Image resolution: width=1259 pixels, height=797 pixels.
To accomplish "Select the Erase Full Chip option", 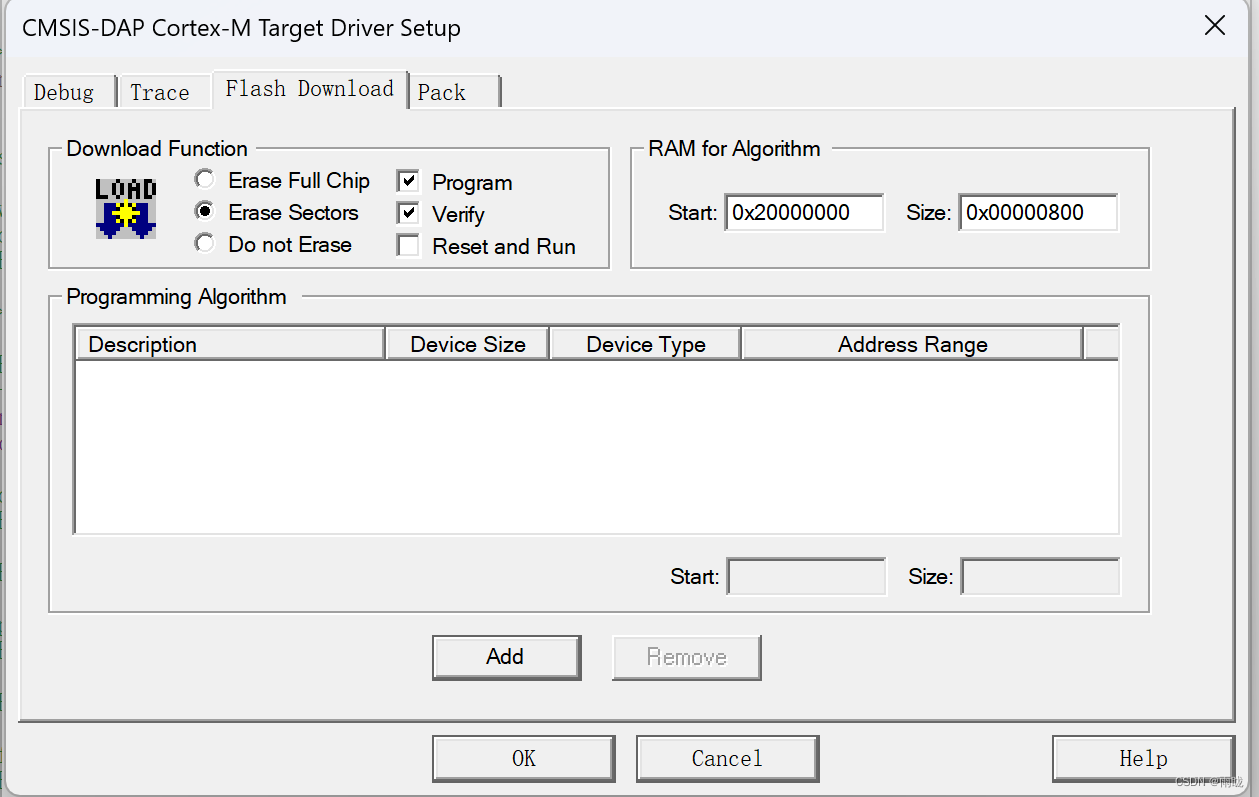I will [x=205, y=180].
